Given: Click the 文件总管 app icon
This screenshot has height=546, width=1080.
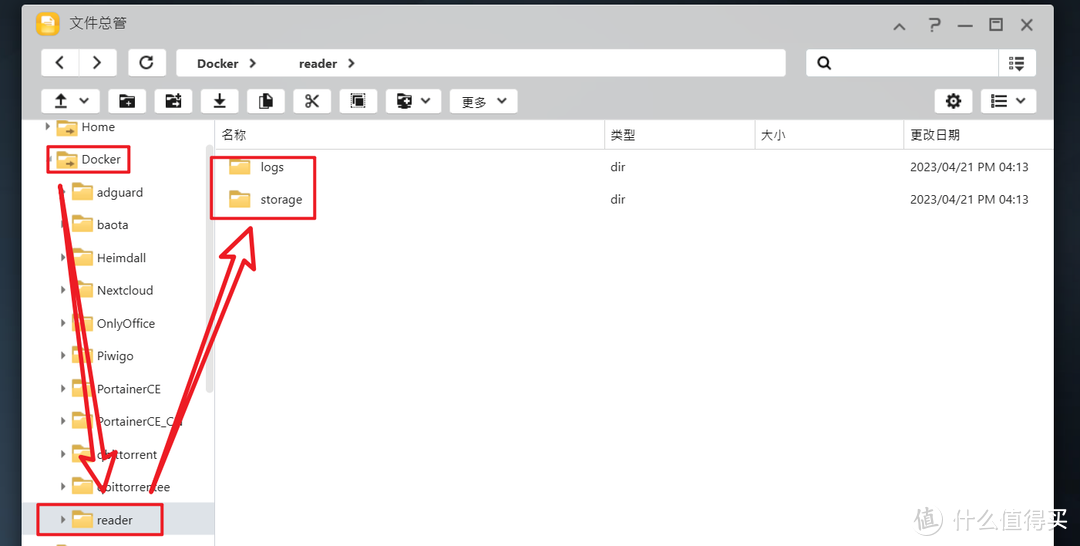Looking at the screenshot, I should [x=48, y=24].
